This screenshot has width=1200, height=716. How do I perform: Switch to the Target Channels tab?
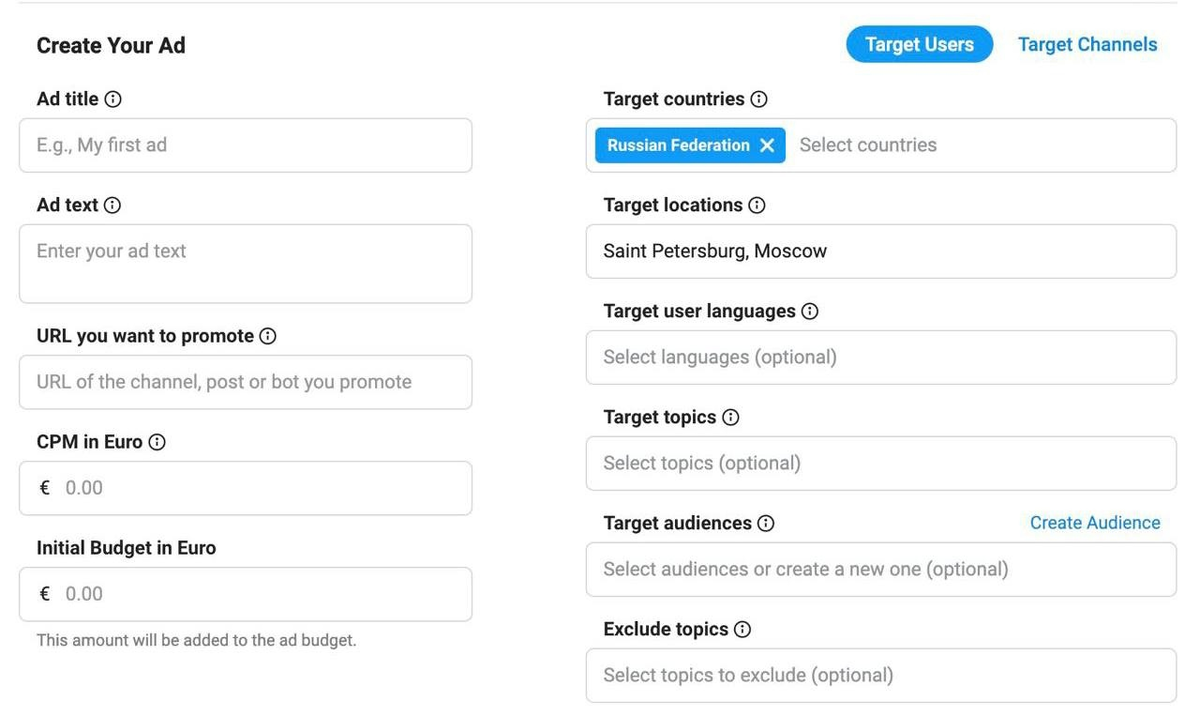click(1087, 44)
